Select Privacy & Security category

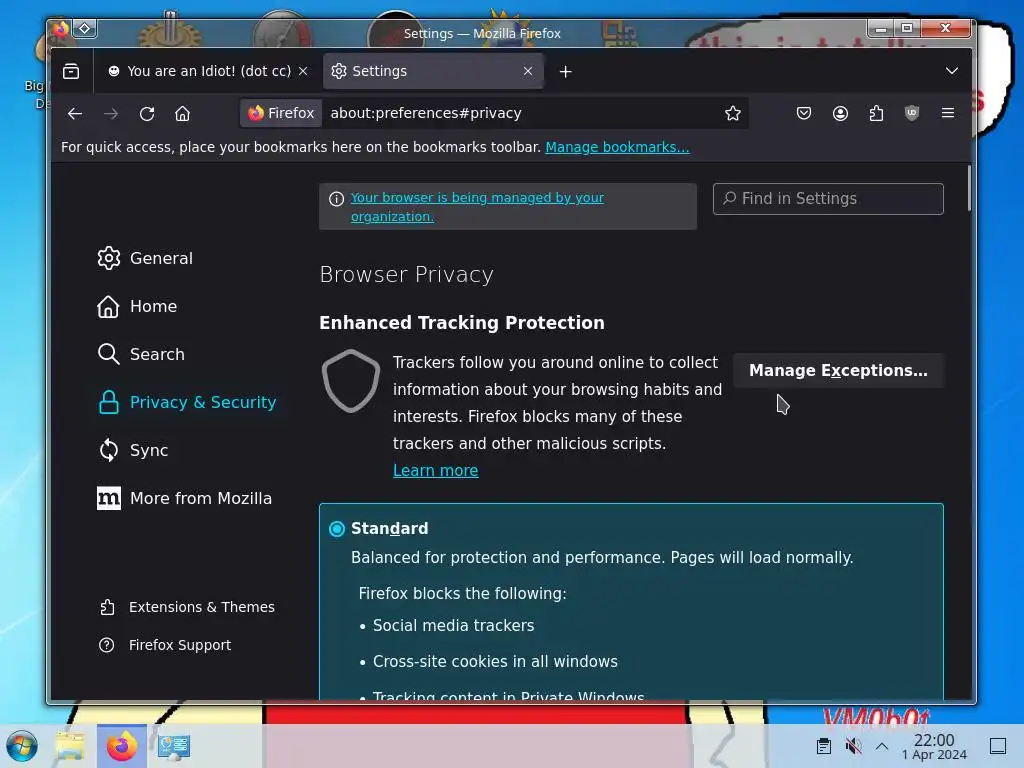pos(187,402)
